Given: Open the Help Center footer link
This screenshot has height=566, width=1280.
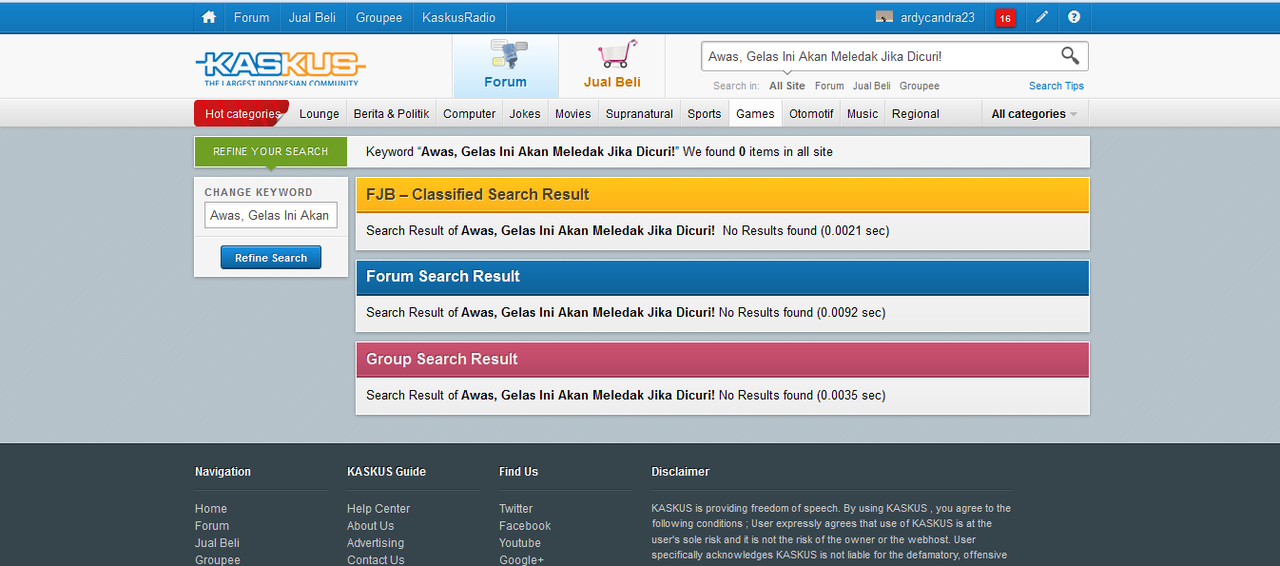Looking at the screenshot, I should click(378, 509).
